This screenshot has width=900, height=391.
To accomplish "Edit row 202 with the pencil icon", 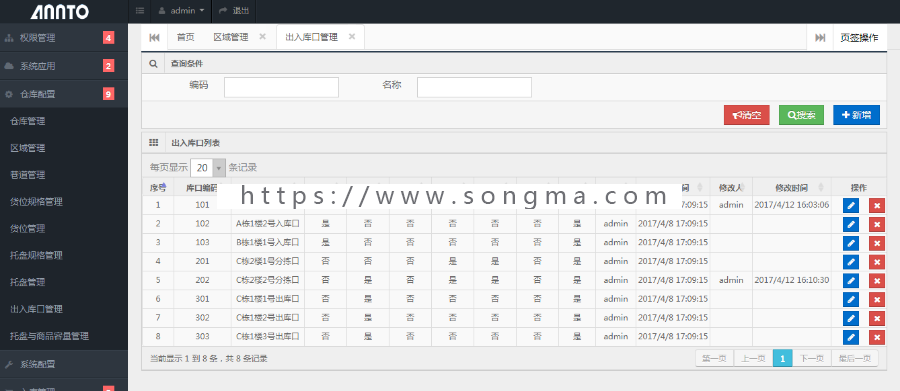I will pos(851,281).
